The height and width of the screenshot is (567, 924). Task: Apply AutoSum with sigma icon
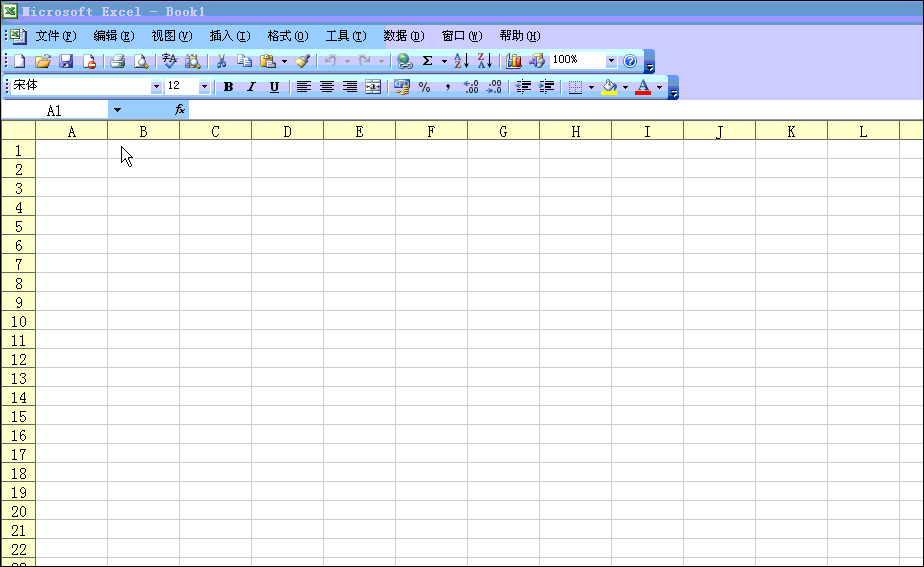coord(428,61)
